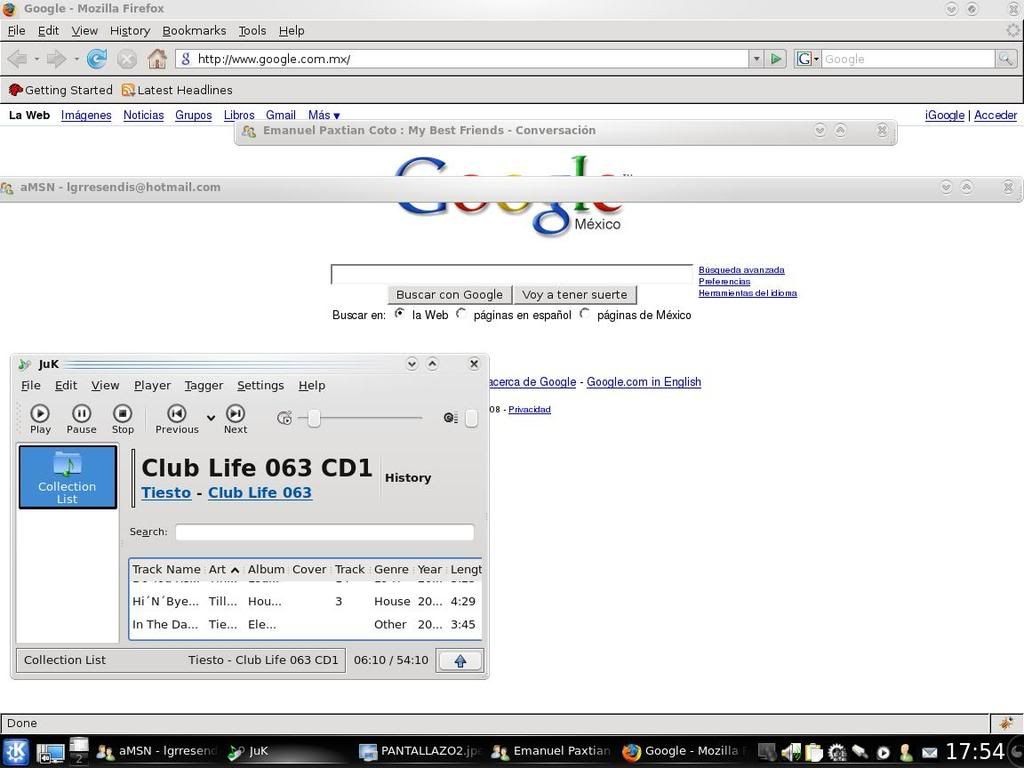Image resolution: width=1024 pixels, height=768 pixels.
Task: Select 'páginas en español' radio option
Action: 461,313
